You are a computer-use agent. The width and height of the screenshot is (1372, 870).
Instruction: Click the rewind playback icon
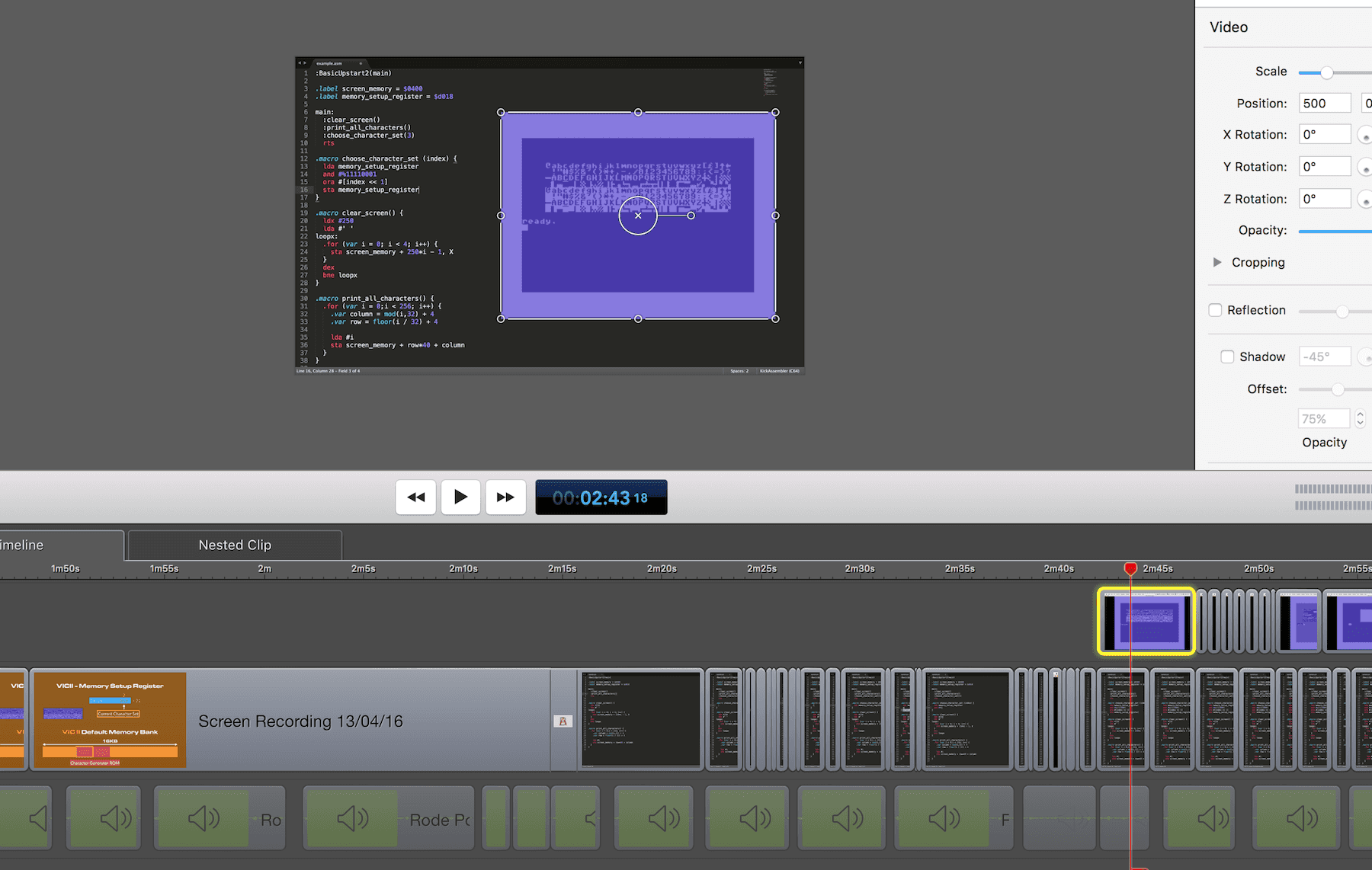415,497
